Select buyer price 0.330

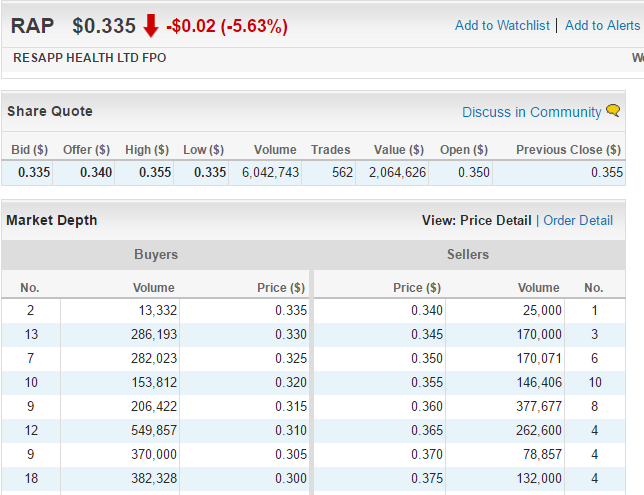pyautogui.click(x=291, y=334)
